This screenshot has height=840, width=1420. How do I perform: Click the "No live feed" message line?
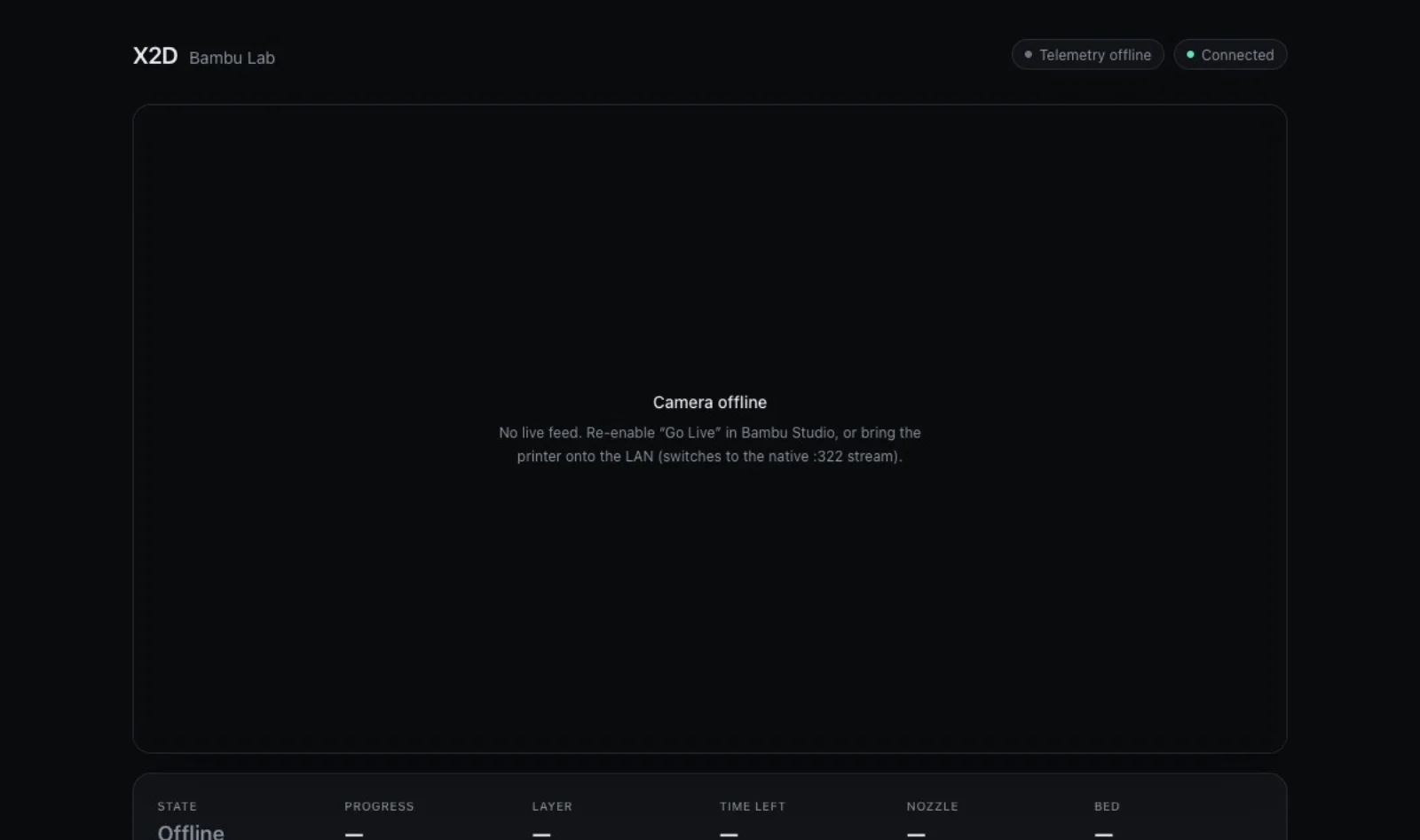click(710, 432)
